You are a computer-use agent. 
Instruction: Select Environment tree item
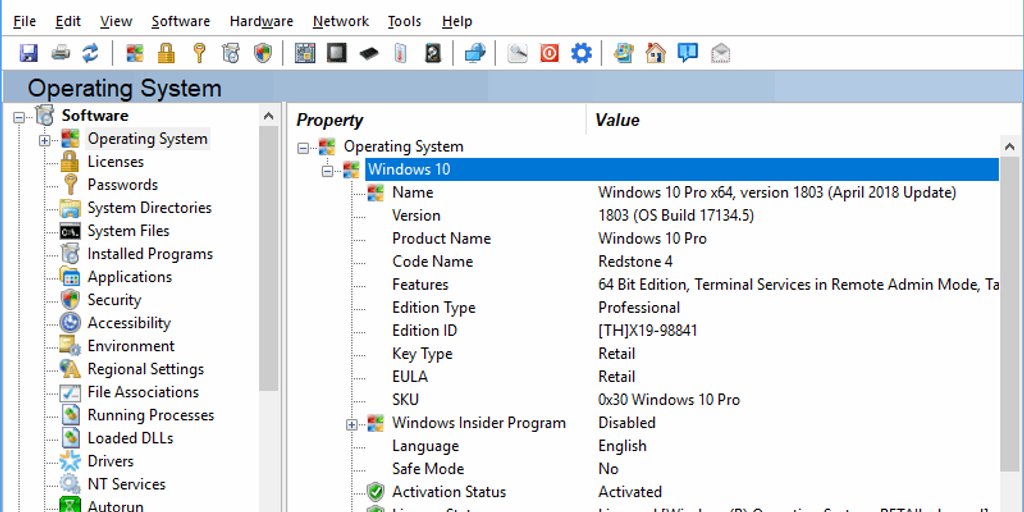click(131, 346)
